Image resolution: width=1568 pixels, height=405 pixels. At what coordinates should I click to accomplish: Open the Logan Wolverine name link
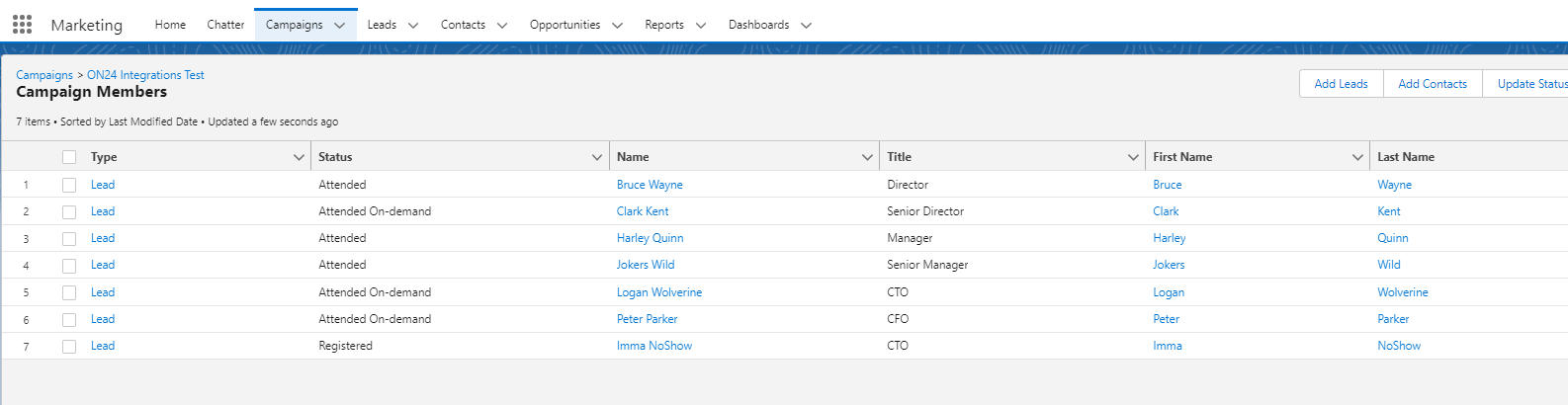point(659,292)
